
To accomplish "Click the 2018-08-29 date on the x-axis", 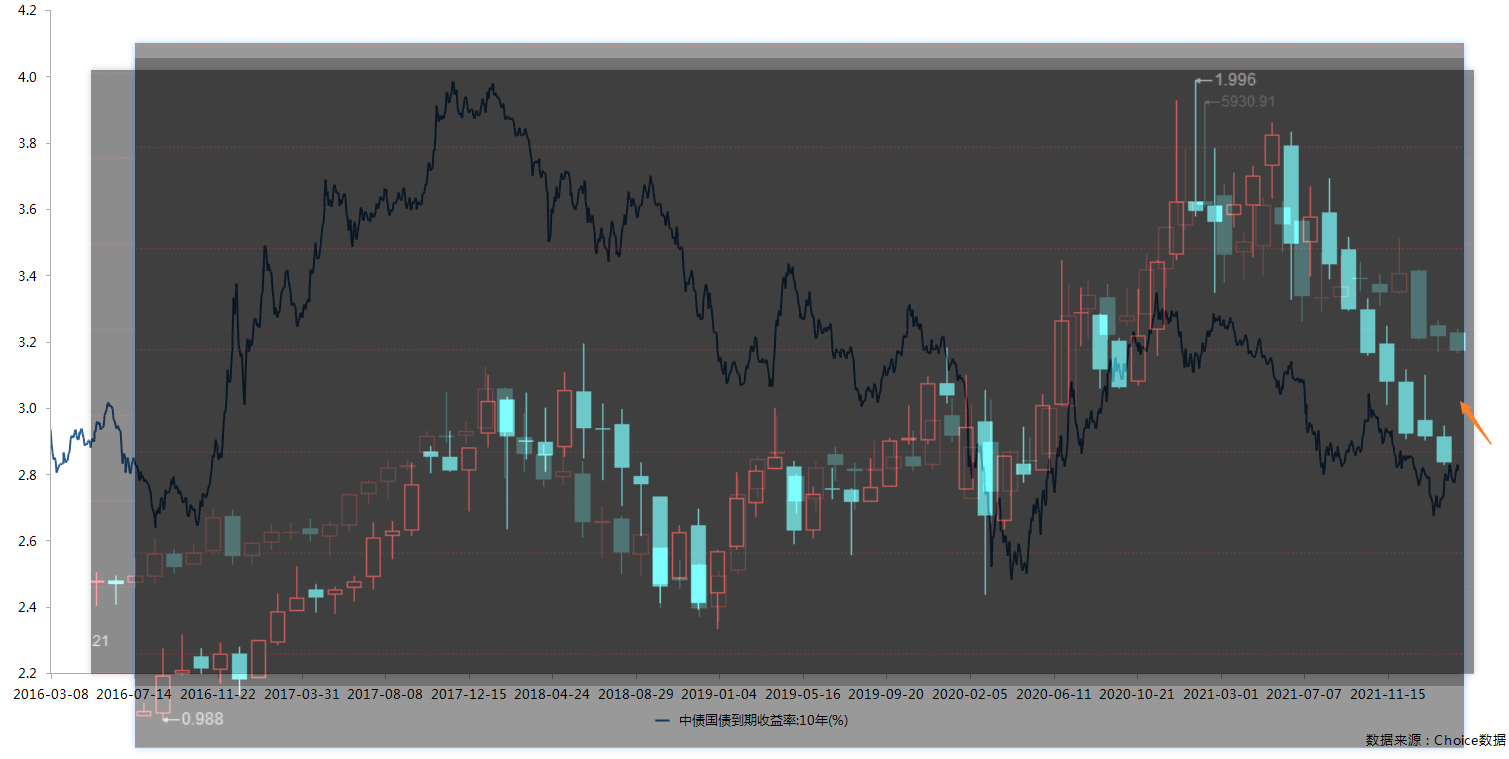I will (635, 692).
